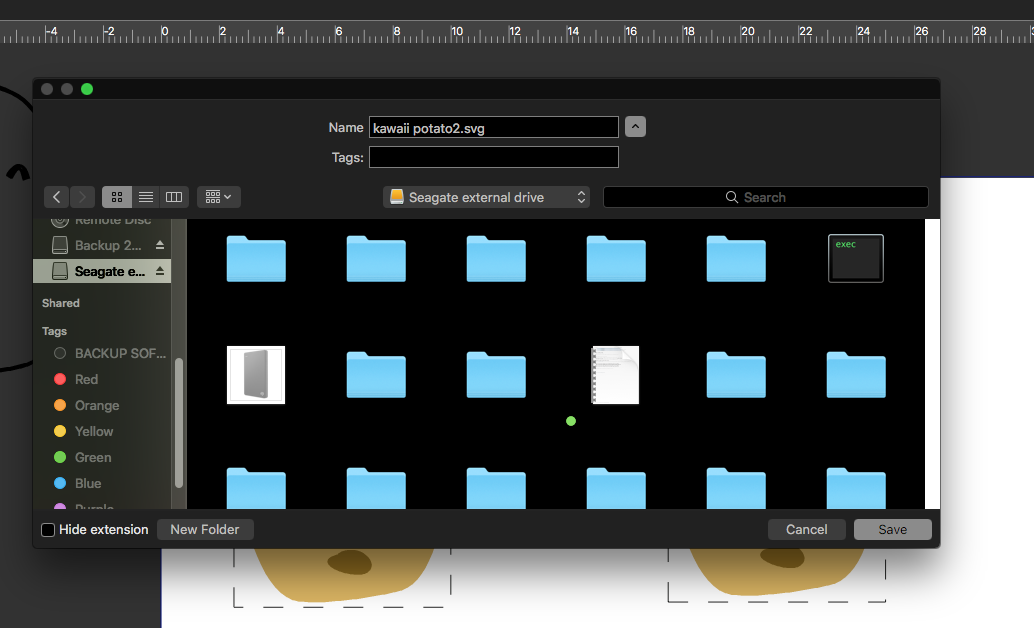The image size is (1034, 628).
Task: Filter by the Green tag
Action: (x=92, y=457)
